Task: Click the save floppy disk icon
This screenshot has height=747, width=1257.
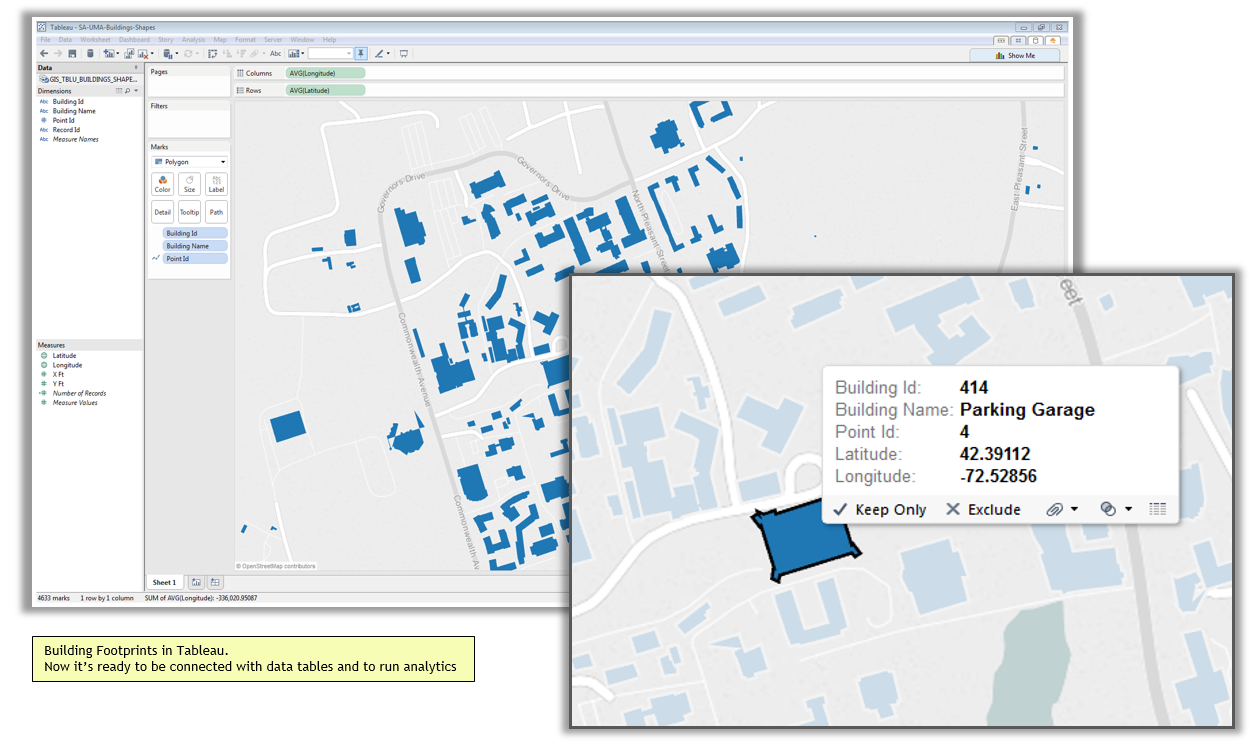Action: coord(72,54)
